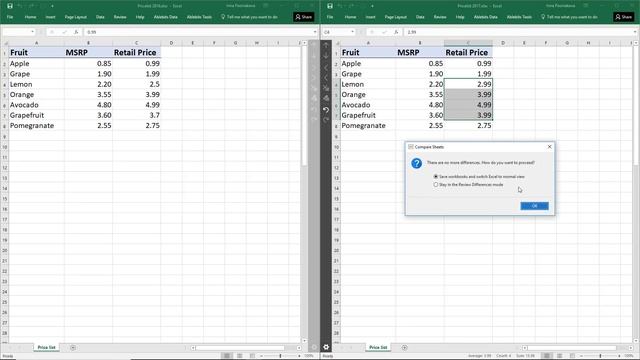Click the question mark icon in dialog
This screenshot has width=640, height=360.
point(416,163)
